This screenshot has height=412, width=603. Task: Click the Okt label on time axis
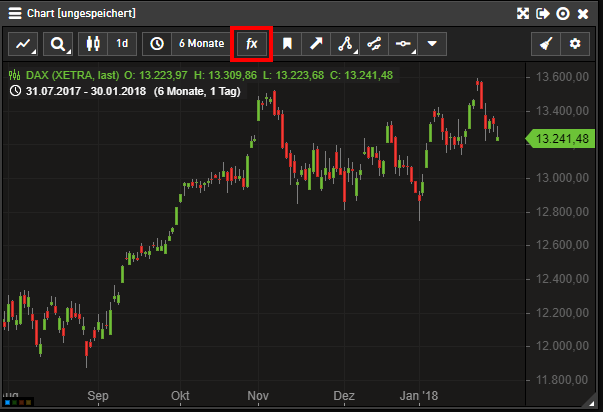[180, 395]
